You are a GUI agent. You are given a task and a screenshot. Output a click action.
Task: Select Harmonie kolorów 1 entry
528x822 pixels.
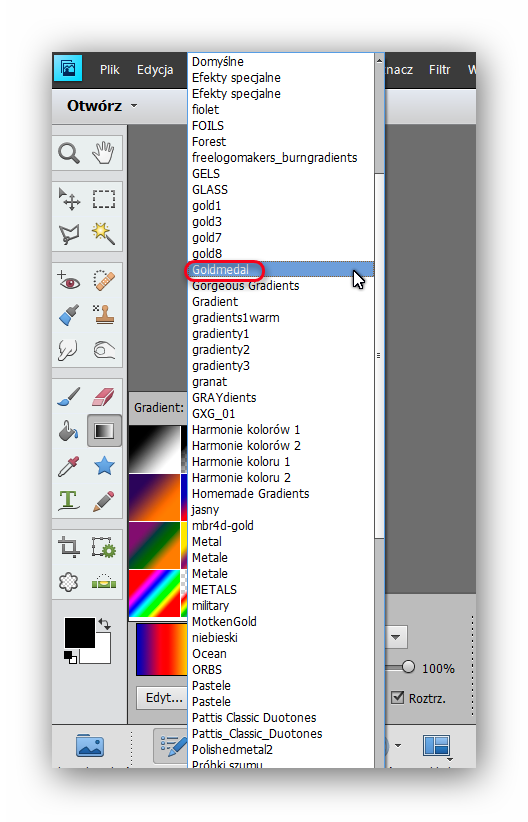click(x=281, y=429)
